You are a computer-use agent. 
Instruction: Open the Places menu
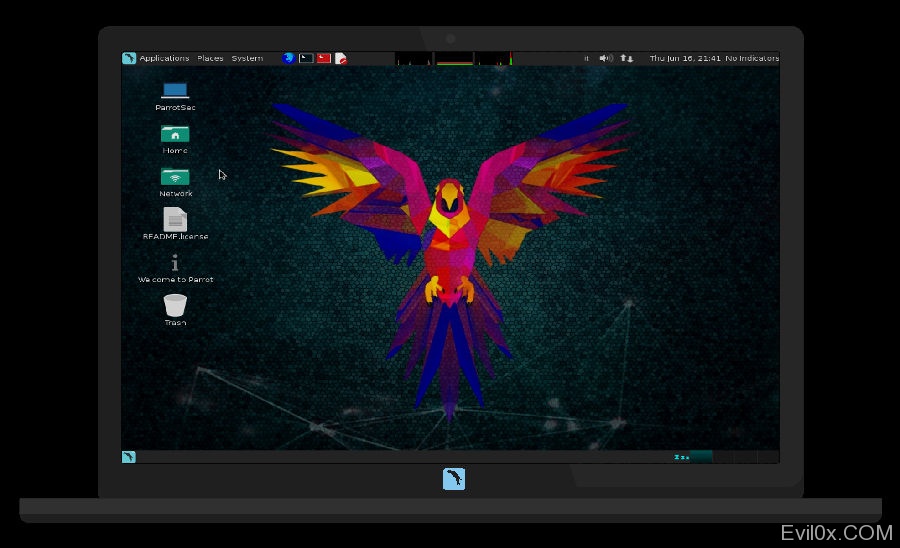click(210, 58)
